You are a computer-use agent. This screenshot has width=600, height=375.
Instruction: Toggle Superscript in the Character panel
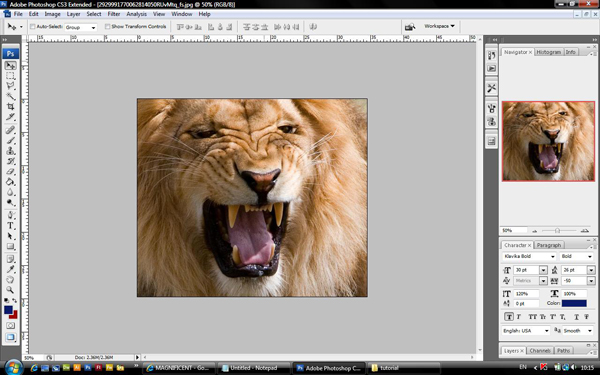point(553,317)
